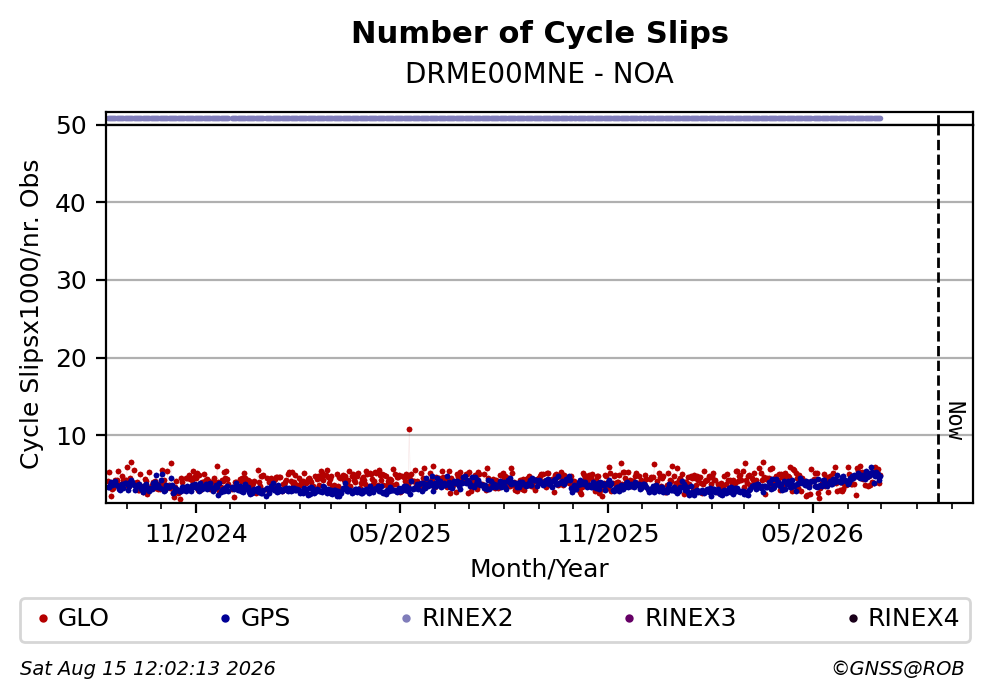Screen dimensions: 992x699
Task: Click the 05/2025 x-axis label
Action: [400, 534]
